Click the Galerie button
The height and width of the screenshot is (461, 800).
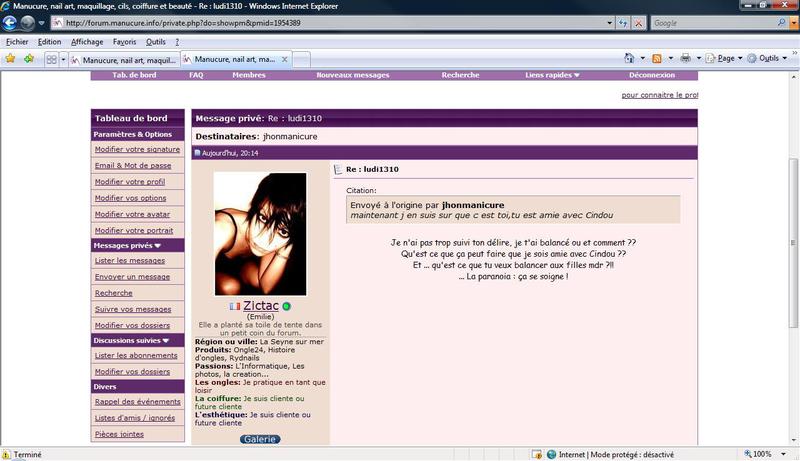(260, 439)
